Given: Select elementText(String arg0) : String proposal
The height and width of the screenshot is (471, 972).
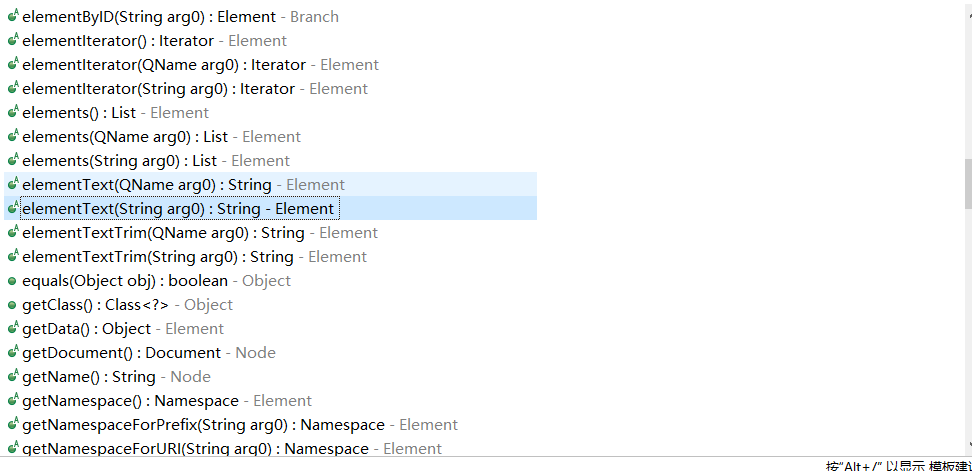Looking at the screenshot, I should click(178, 209).
